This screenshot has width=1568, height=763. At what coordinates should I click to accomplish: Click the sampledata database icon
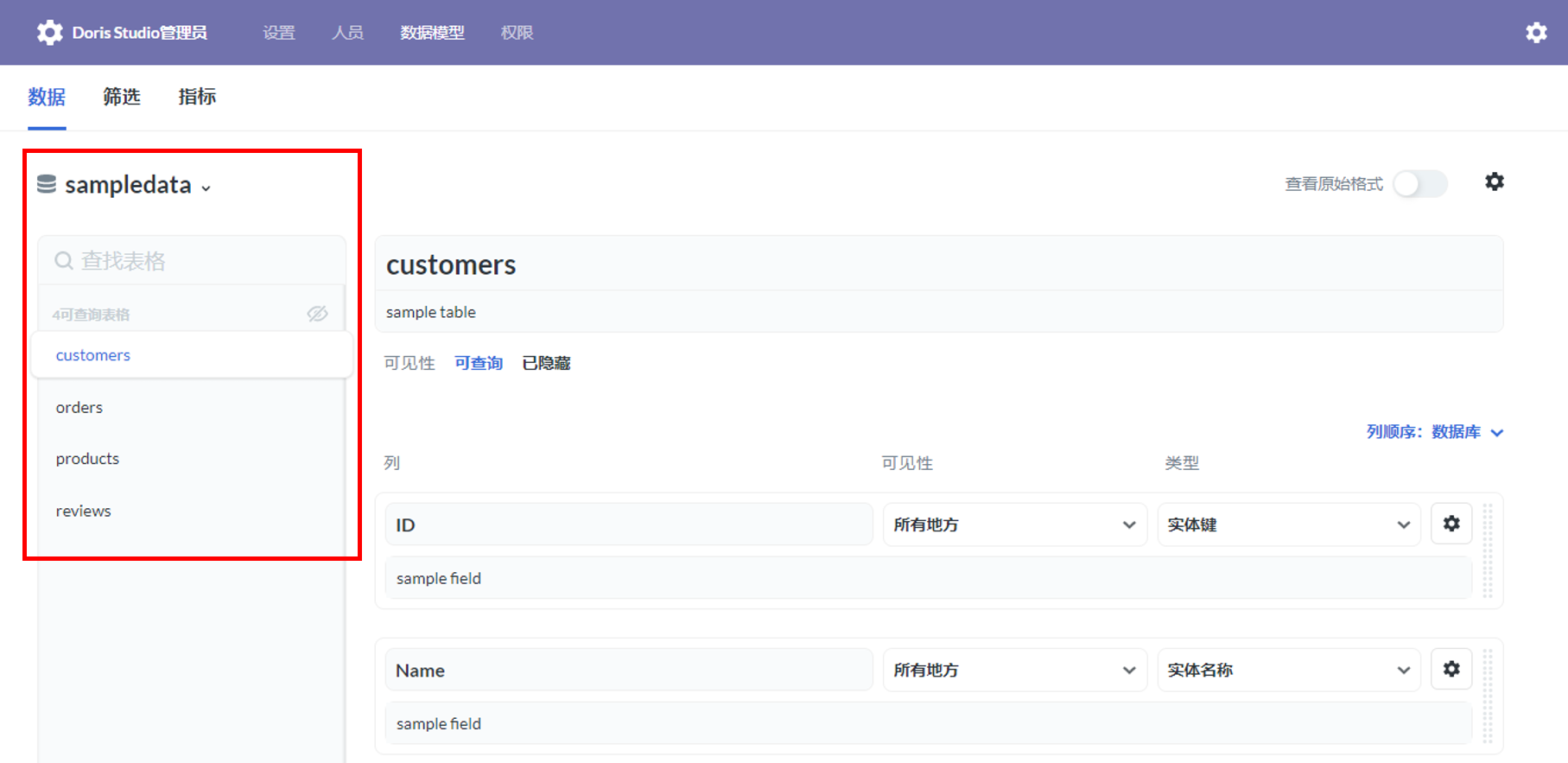(x=47, y=184)
